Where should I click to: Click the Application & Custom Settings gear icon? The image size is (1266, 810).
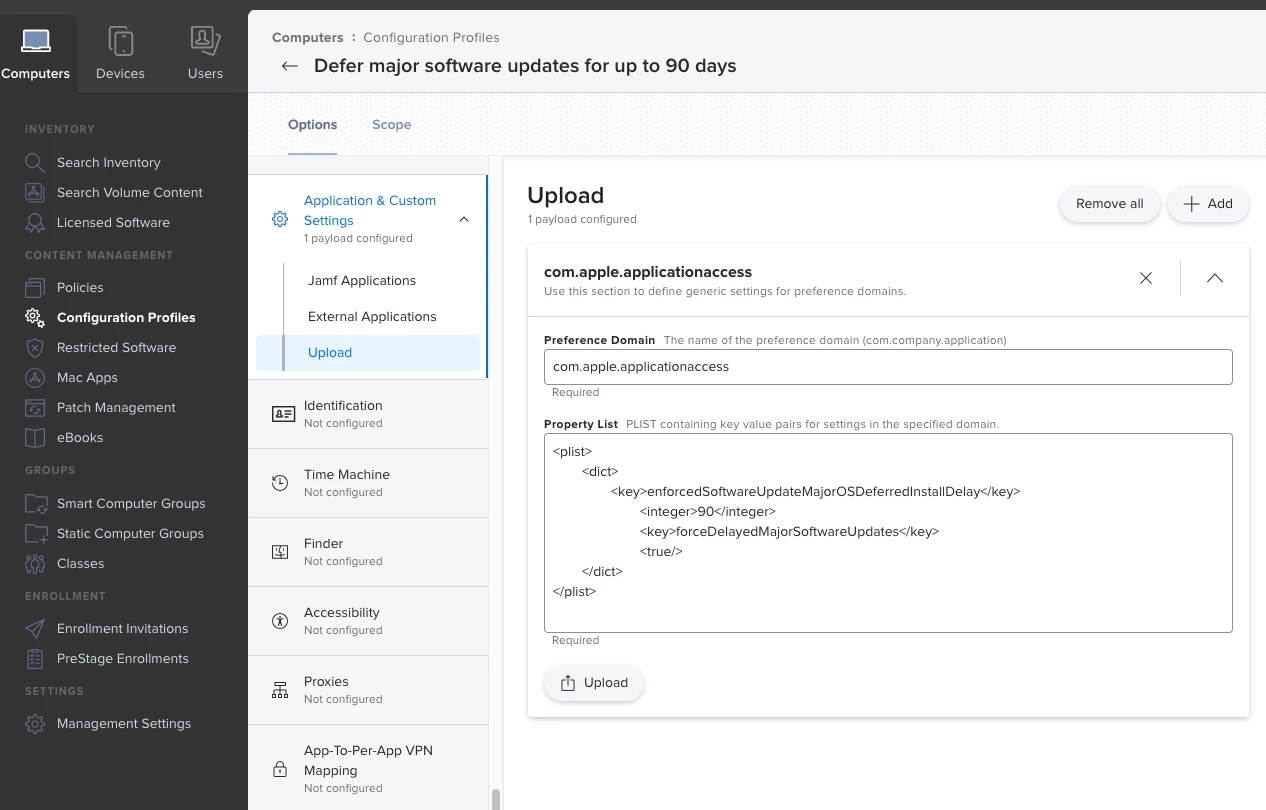(x=280, y=219)
